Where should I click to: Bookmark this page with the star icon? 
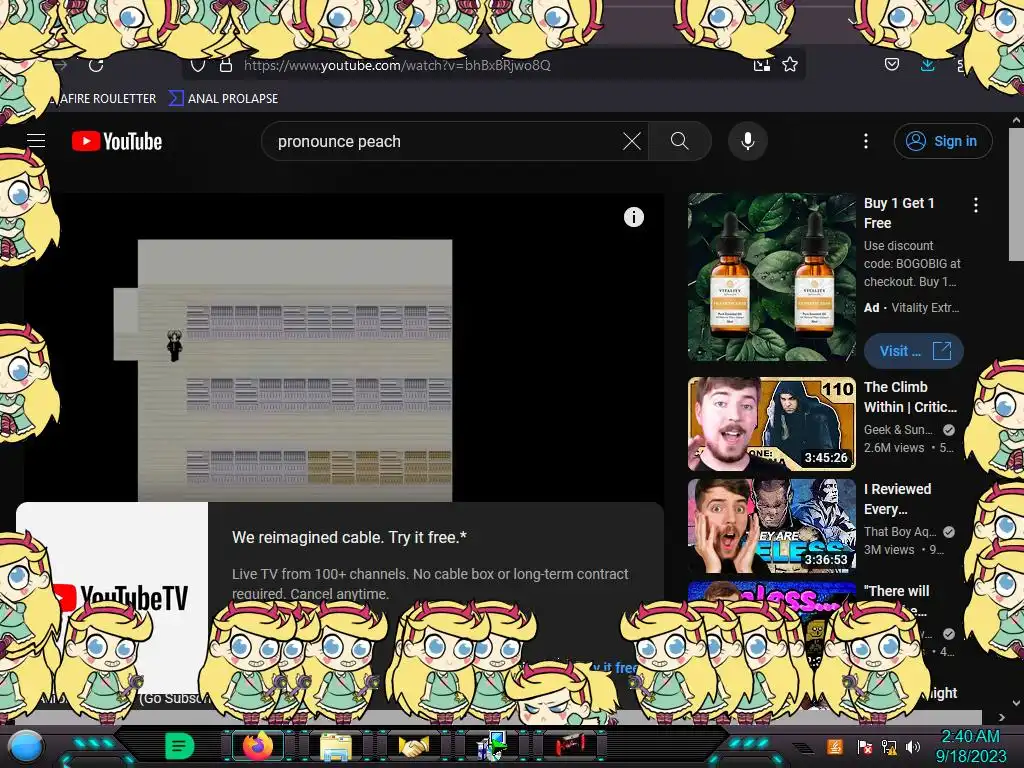[x=790, y=65]
